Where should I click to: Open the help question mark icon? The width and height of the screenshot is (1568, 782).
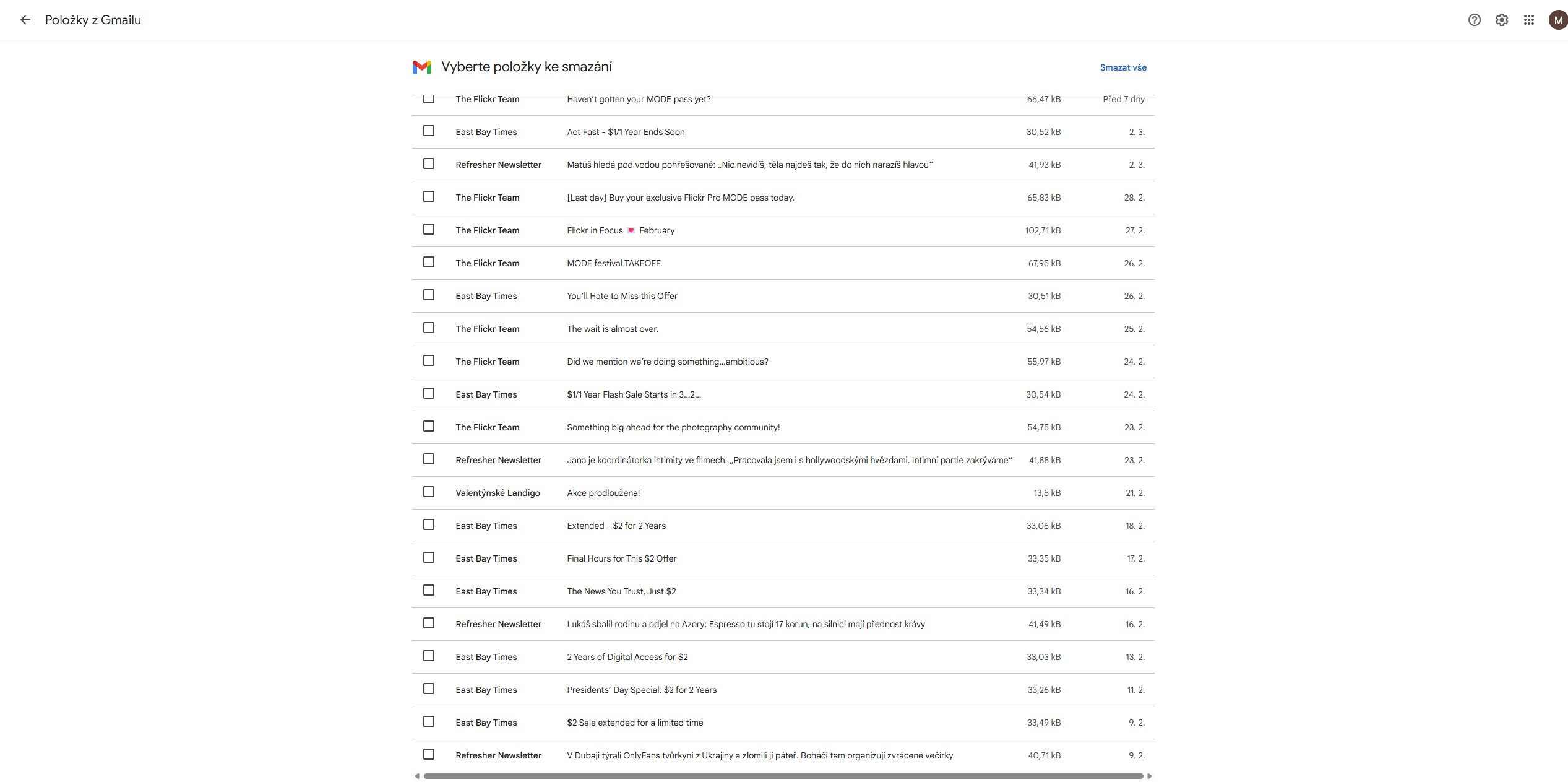tap(1475, 20)
